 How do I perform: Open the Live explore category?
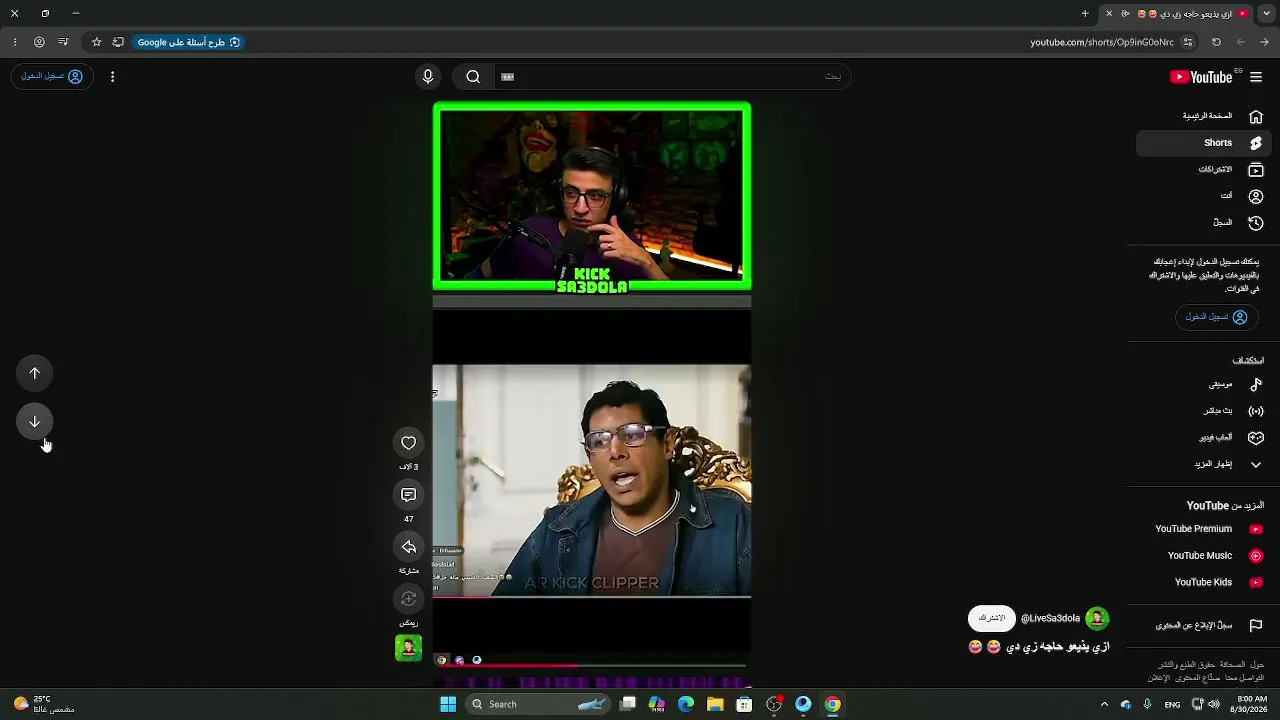(1204, 411)
